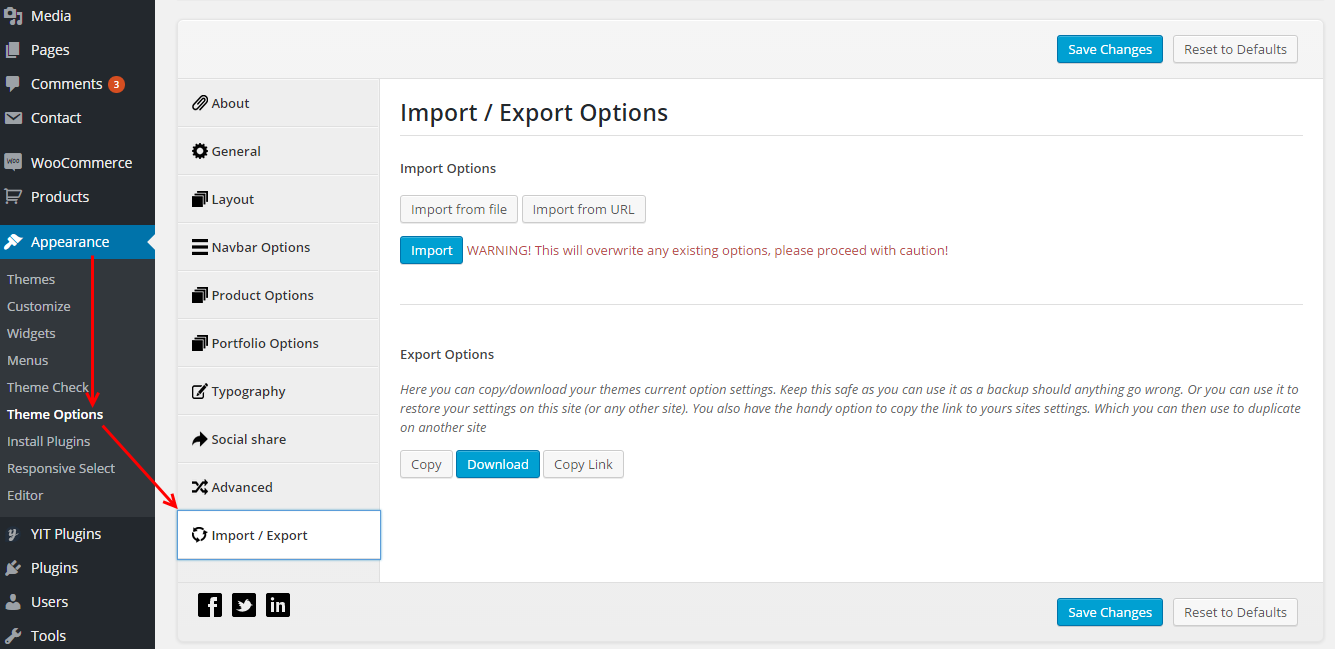Click the Copy Link button
The width and height of the screenshot is (1335, 649).
[x=583, y=464]
